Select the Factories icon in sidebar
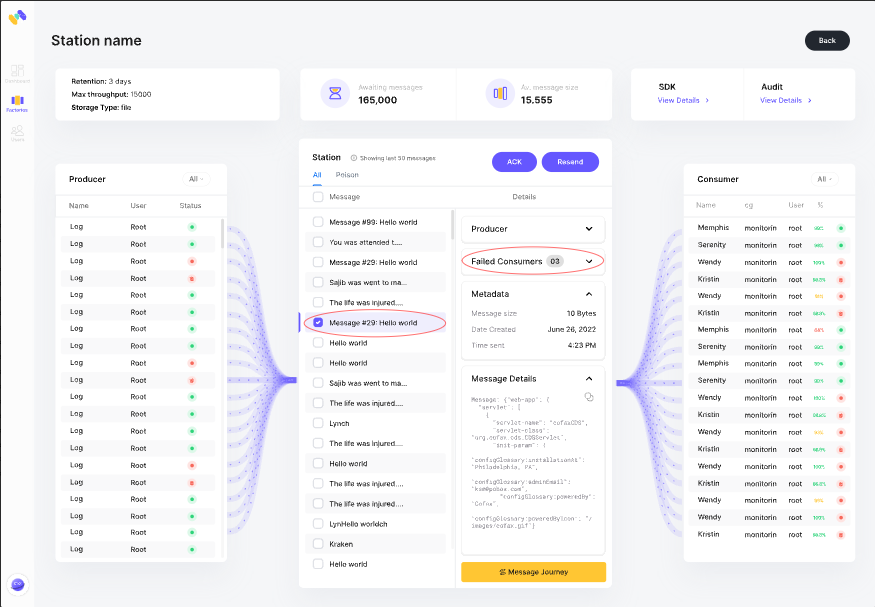Viewport: 875px width, 607px height. tap(17, 103)
